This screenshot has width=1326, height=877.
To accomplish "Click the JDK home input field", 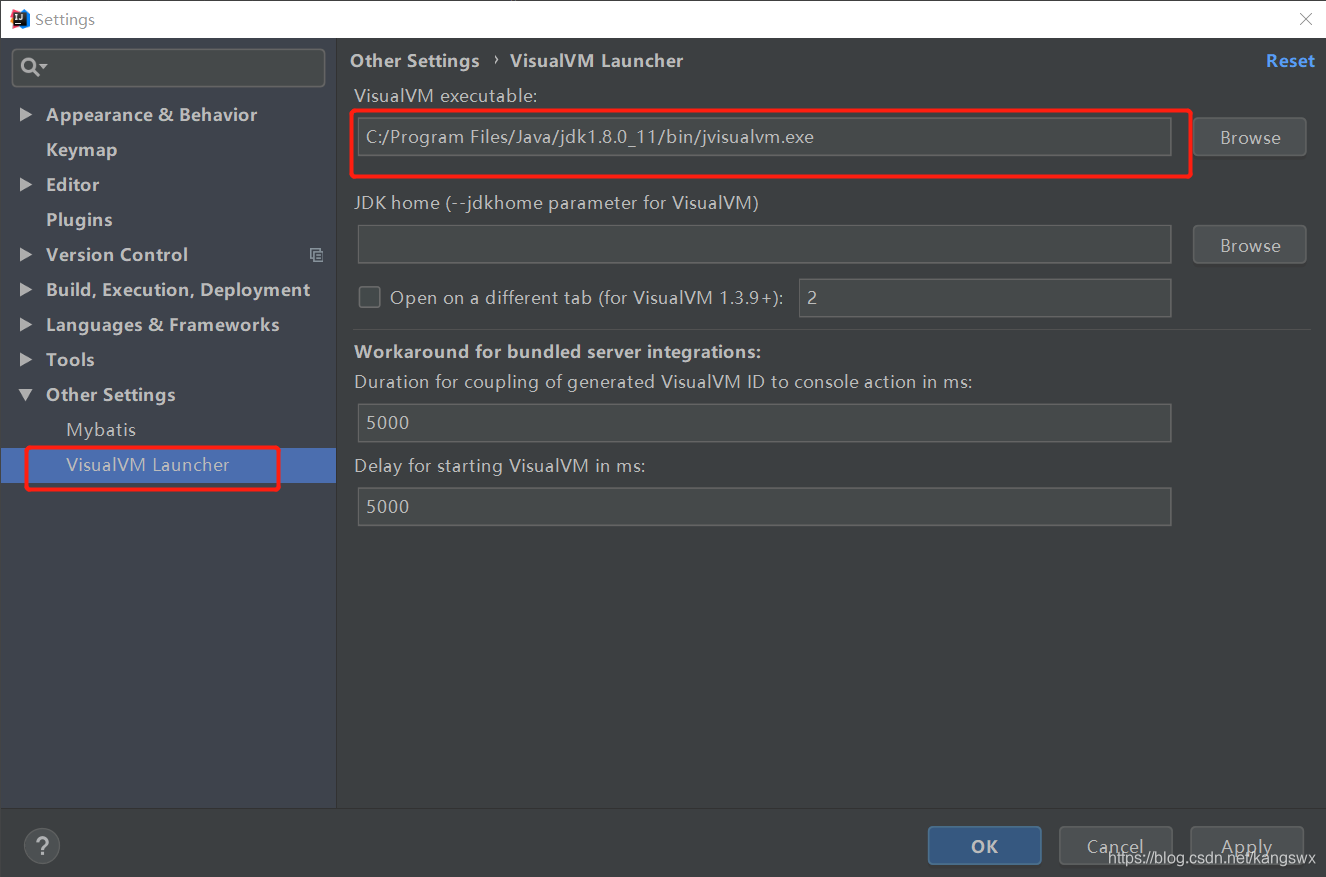I will [x=764, y=245].
